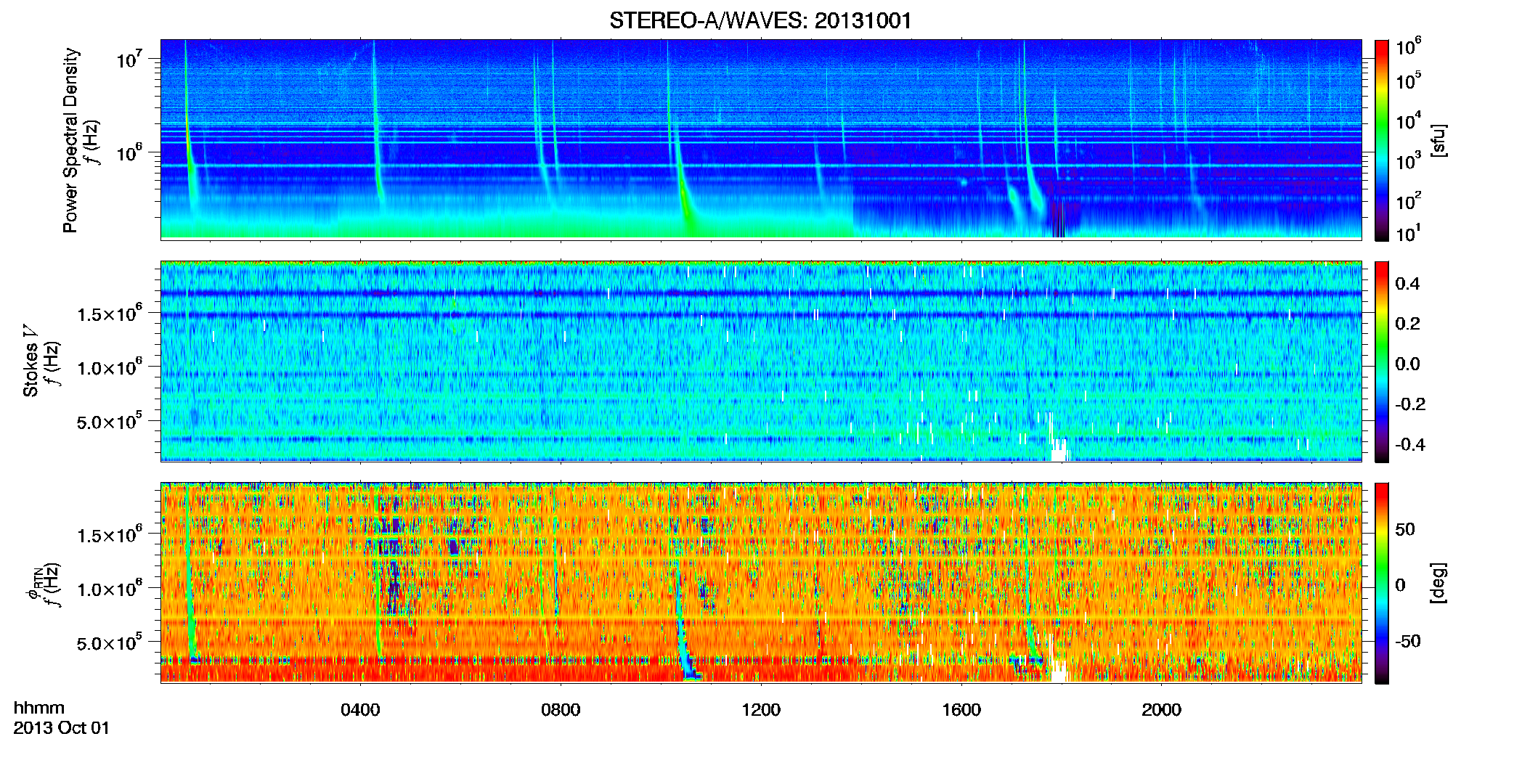Click the 5.0×10^5 tick on Stokes V axis
This screenshot has width=1522, height=784.
pos(109,421)
